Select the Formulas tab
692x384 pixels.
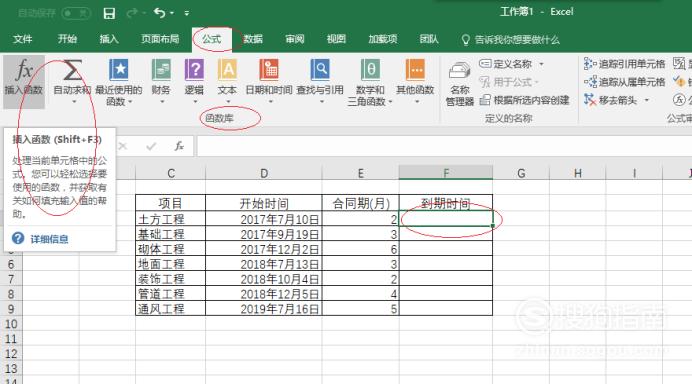212,39
